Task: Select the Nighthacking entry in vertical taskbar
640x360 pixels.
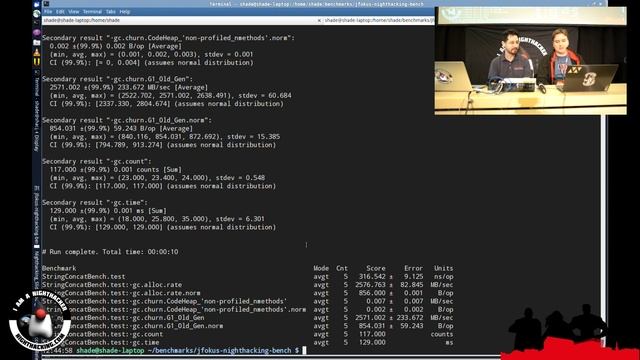Action: pyautogui.click(x=37, y=269)
